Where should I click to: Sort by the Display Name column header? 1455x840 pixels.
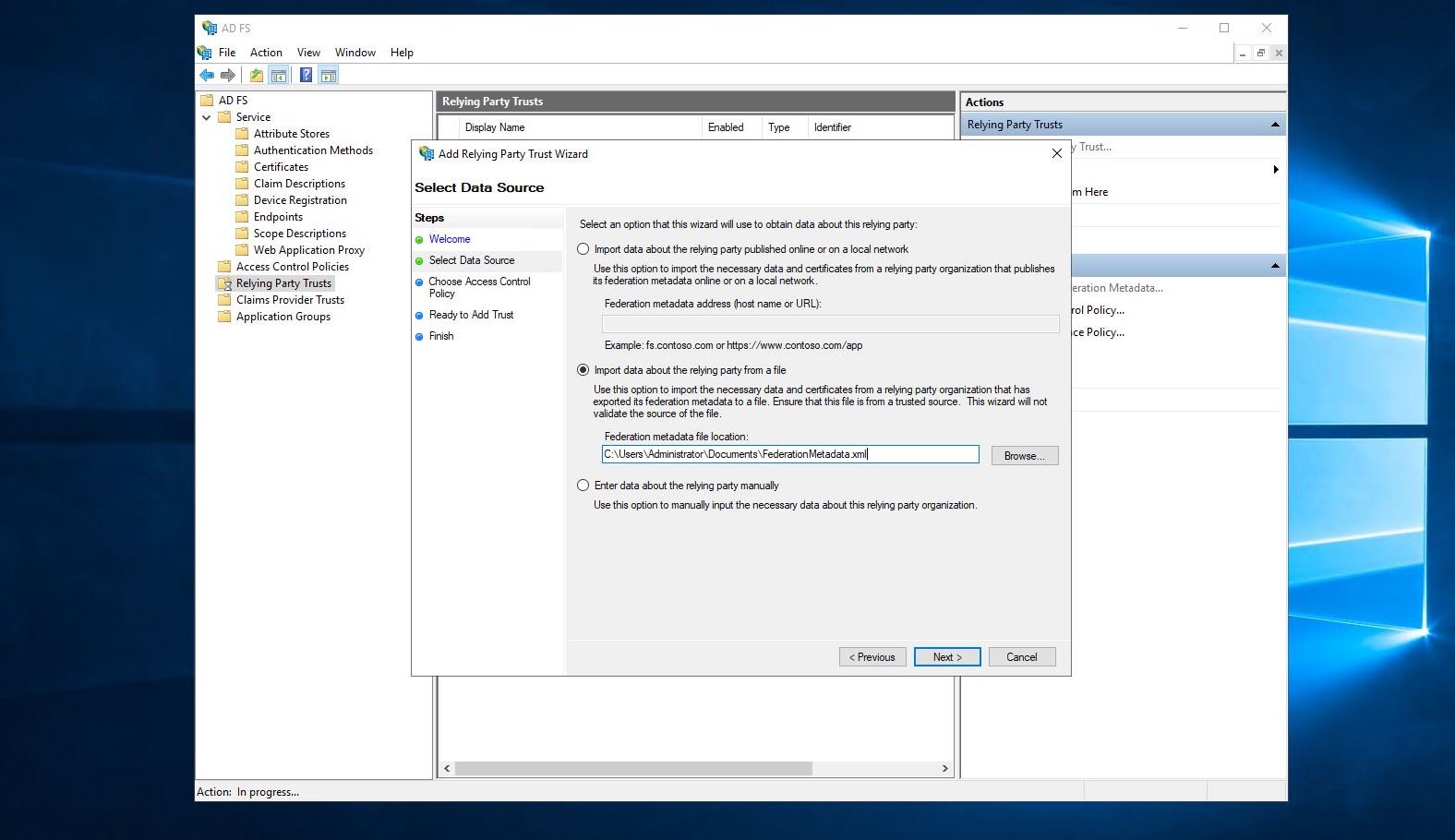(x=582, y=127)
